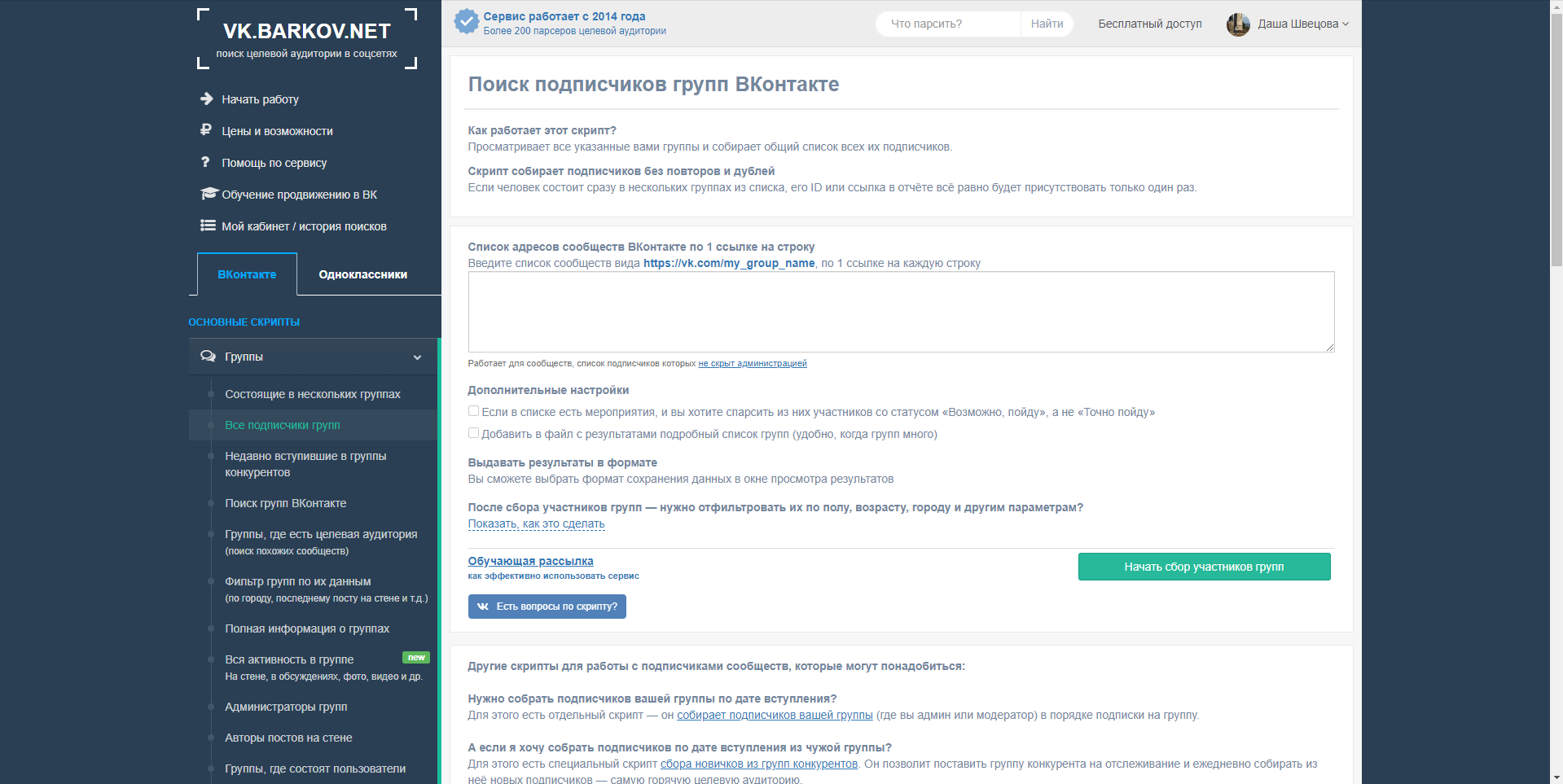Click Начать сбор участников групп button

tap(1204, 567)
